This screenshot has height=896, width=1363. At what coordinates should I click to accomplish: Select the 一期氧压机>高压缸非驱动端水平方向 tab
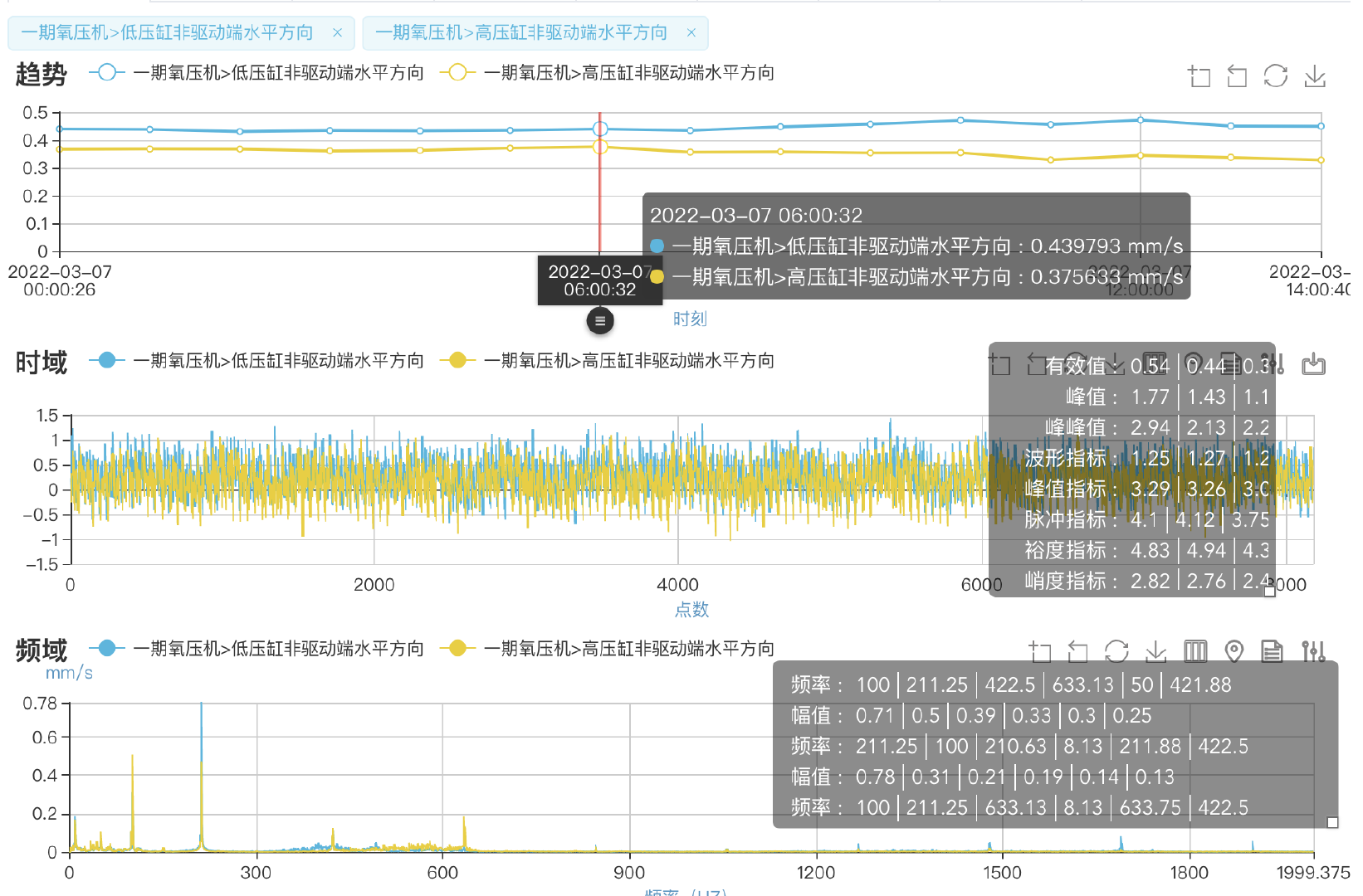[x=521, y=32]
